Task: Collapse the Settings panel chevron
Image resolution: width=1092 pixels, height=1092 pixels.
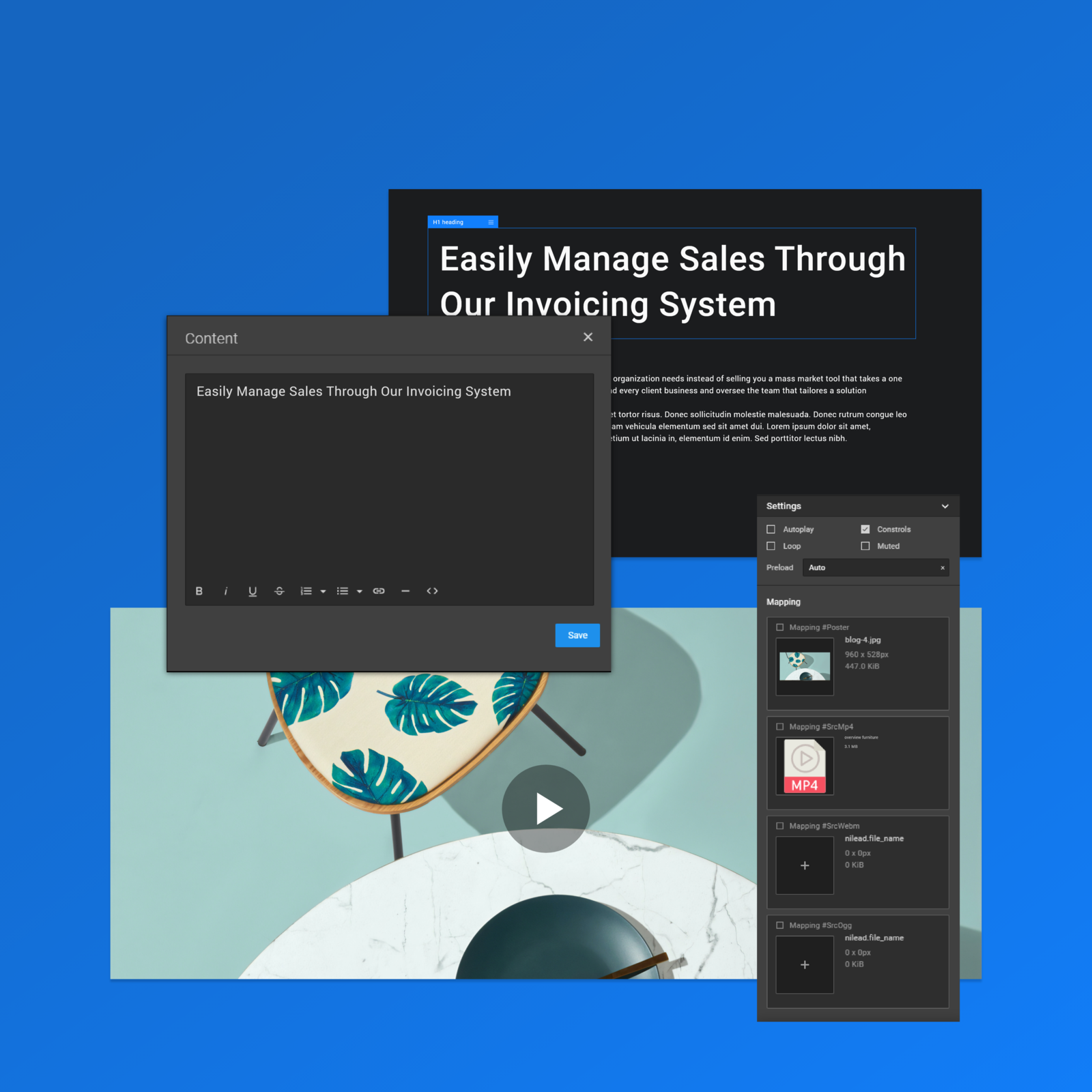Action: pyautogui.click(x=945, y=506)
